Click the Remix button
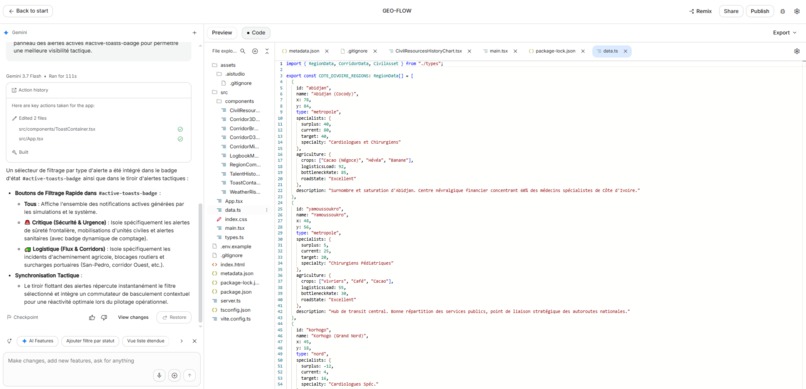 [x=700, y=11]
